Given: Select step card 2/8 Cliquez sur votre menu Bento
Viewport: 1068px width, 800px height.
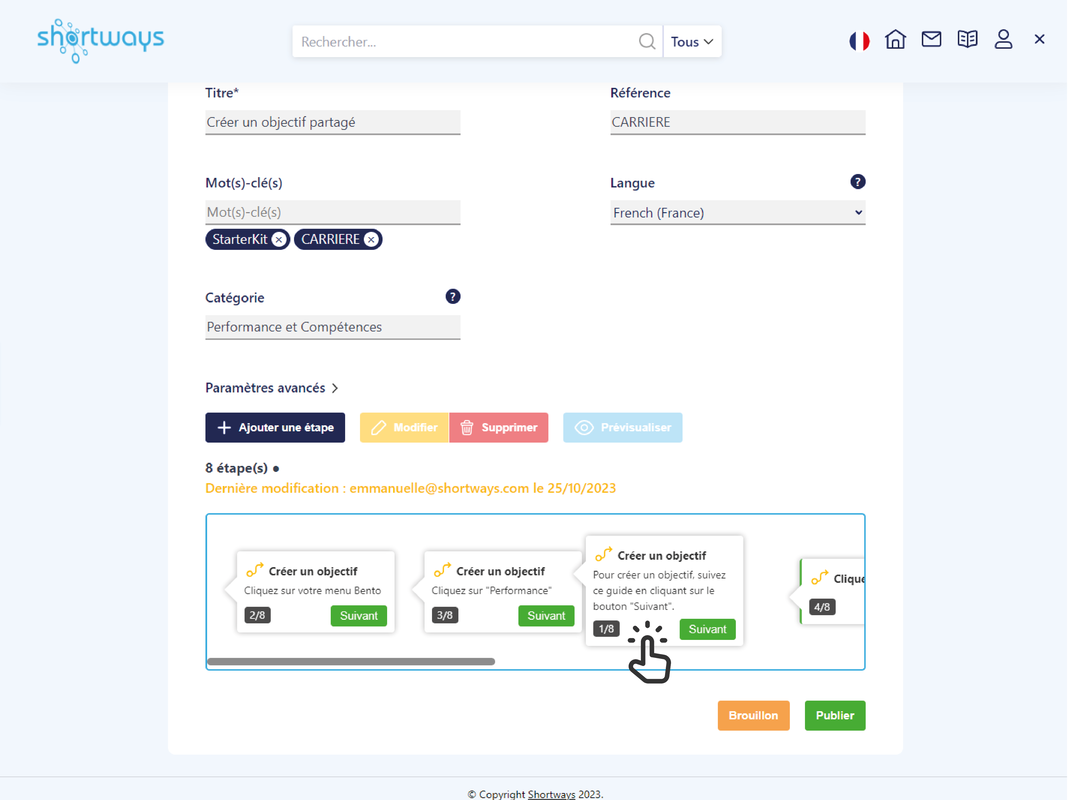Looking at the screenshot, I should coord(315,592).
